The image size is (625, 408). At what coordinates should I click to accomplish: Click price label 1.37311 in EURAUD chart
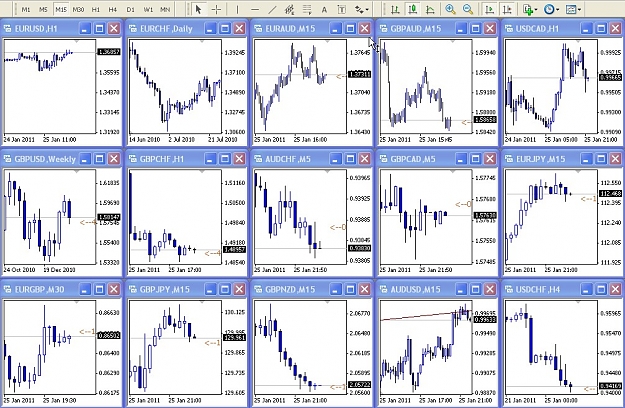click(360, 75)
